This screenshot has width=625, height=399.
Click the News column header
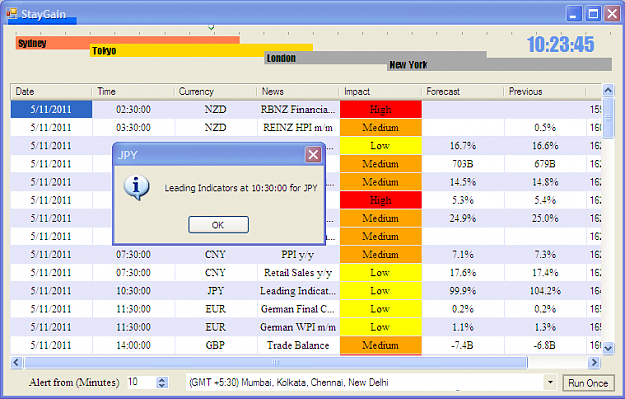tap(298, 92)
